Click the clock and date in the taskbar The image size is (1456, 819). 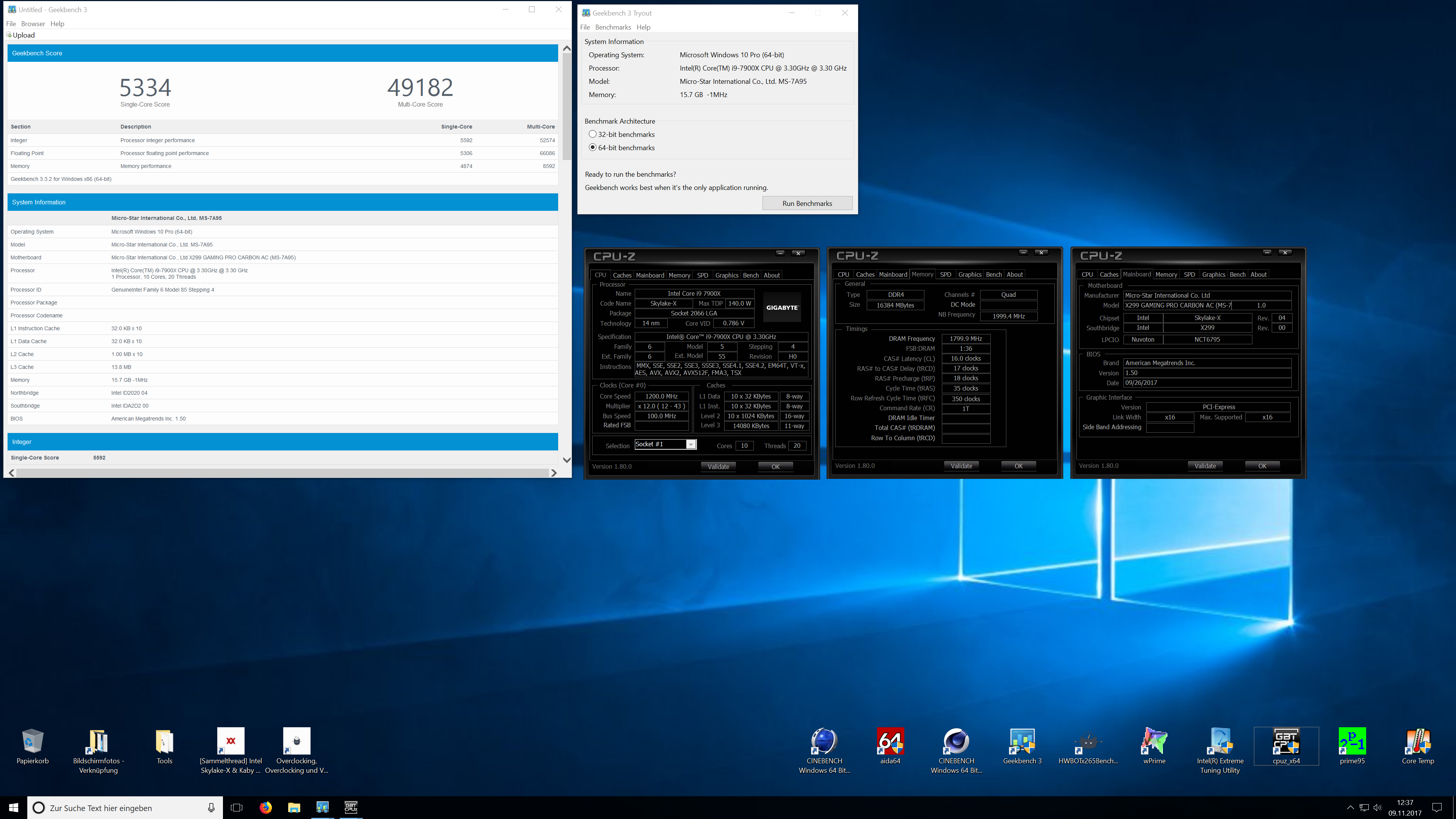1404,808
